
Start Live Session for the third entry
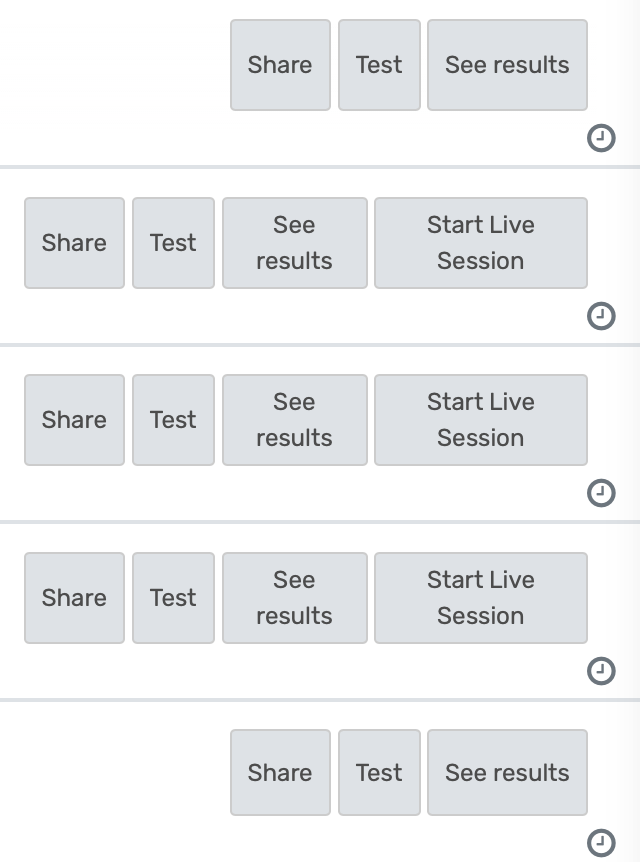tap(481, 420)
